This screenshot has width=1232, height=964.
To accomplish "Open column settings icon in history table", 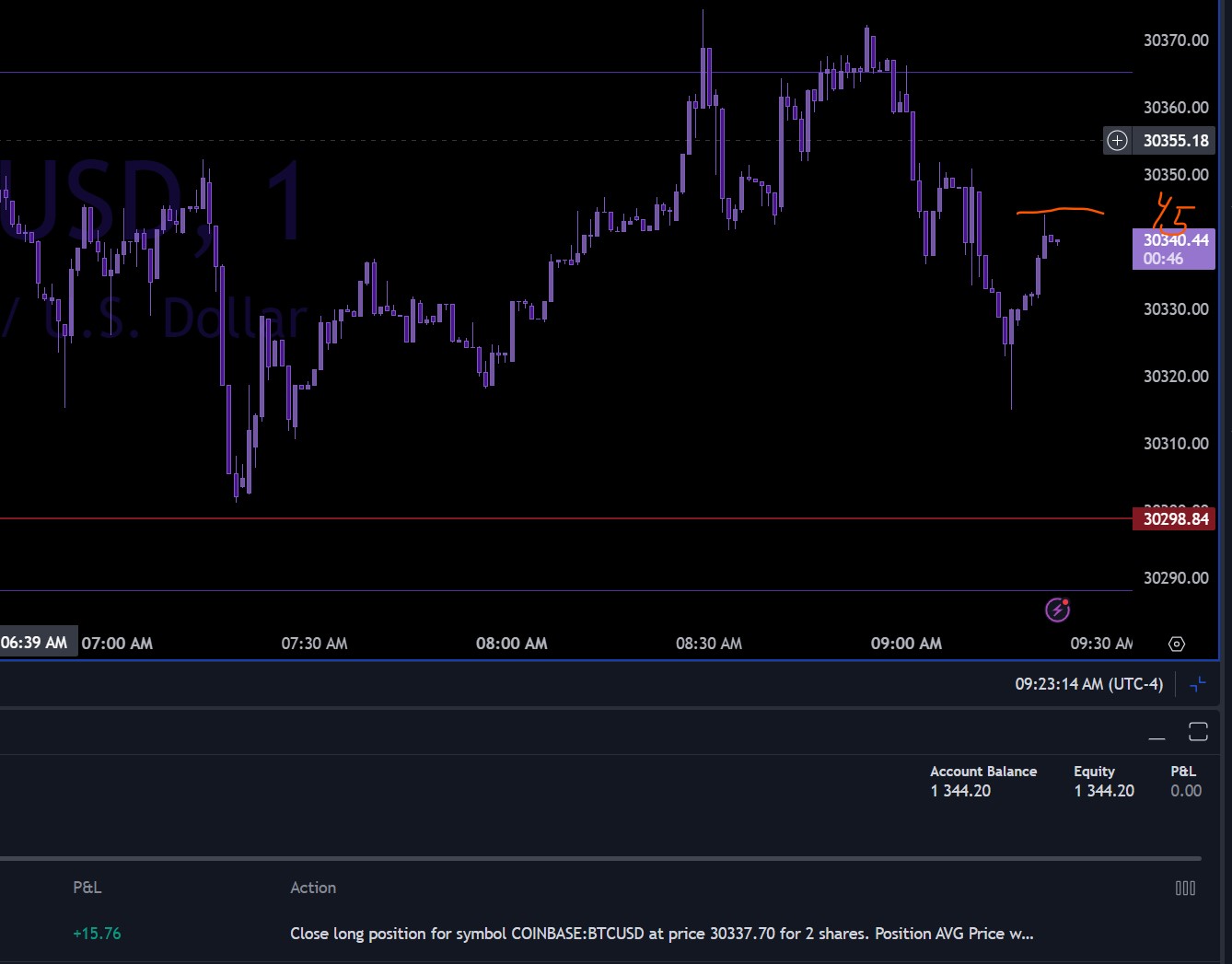I will pos(1185,888).
